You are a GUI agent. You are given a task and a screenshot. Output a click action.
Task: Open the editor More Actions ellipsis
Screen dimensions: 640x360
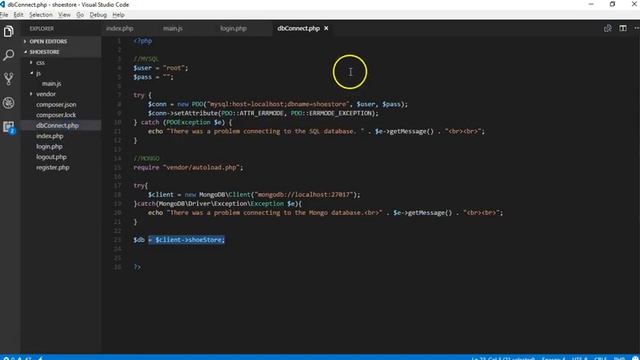click(x=636, y=28)
